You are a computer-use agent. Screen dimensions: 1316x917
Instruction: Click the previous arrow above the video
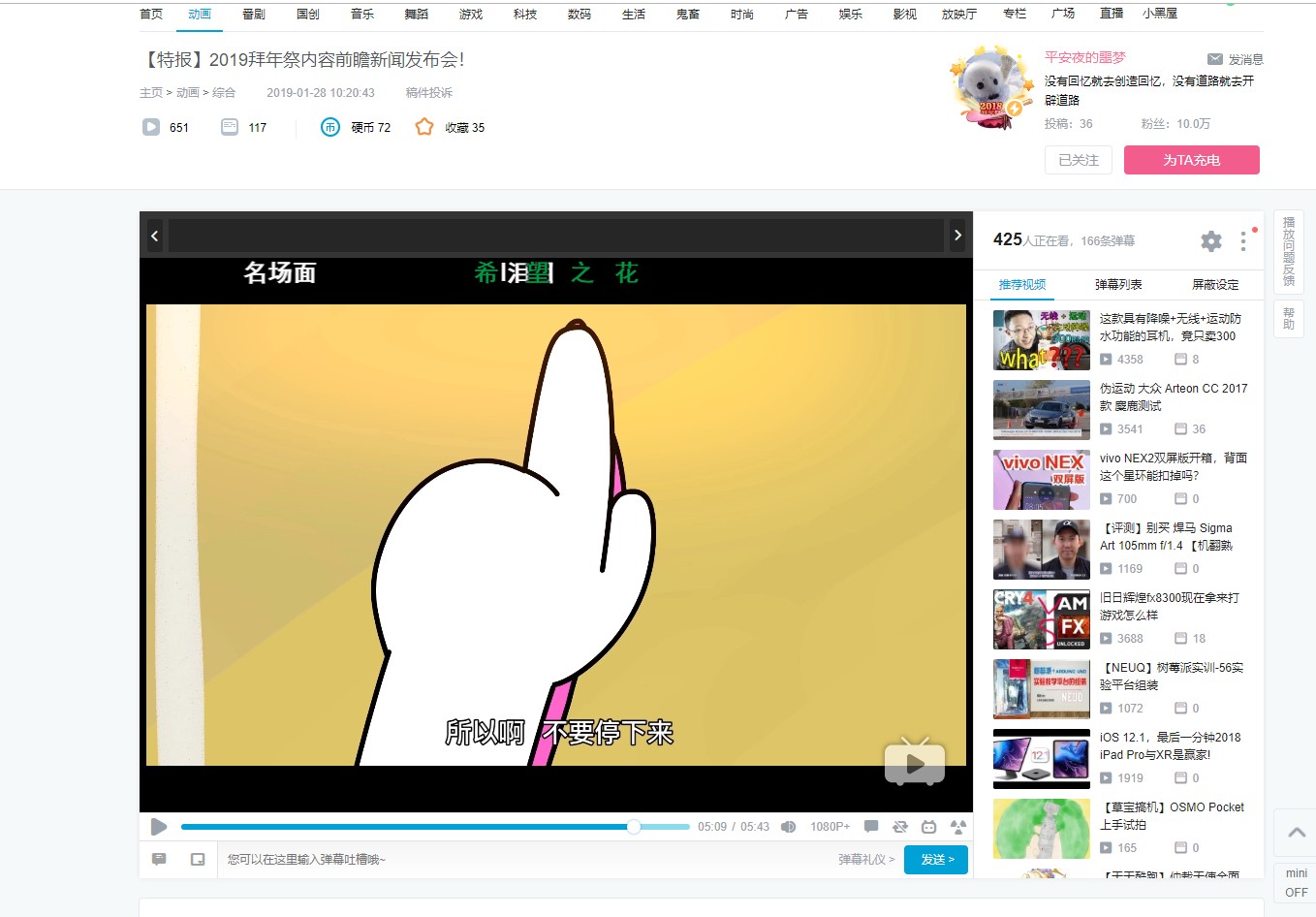tap(154, 235)
